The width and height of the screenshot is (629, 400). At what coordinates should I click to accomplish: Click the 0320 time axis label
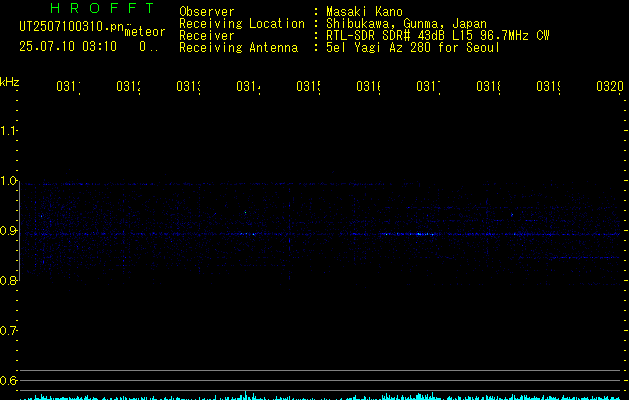(610, 86)
